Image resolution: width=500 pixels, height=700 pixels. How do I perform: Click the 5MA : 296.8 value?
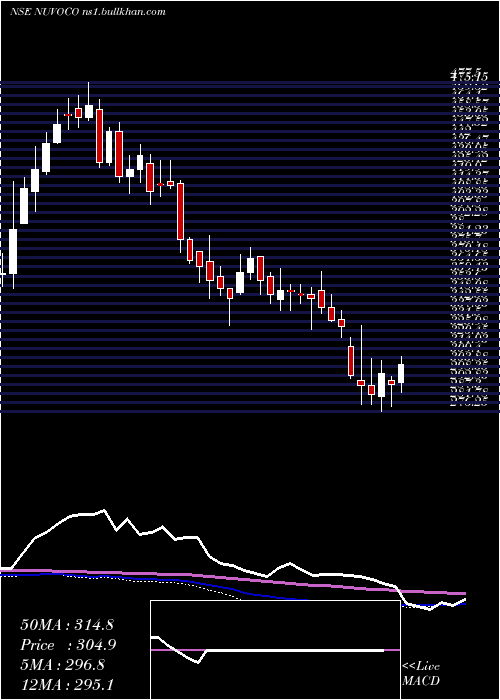[62, 664]
